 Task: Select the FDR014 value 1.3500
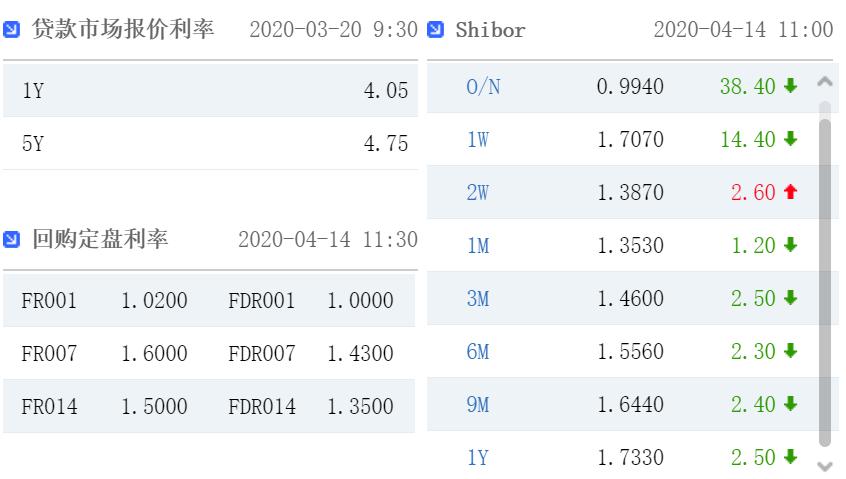pos(360,407)
